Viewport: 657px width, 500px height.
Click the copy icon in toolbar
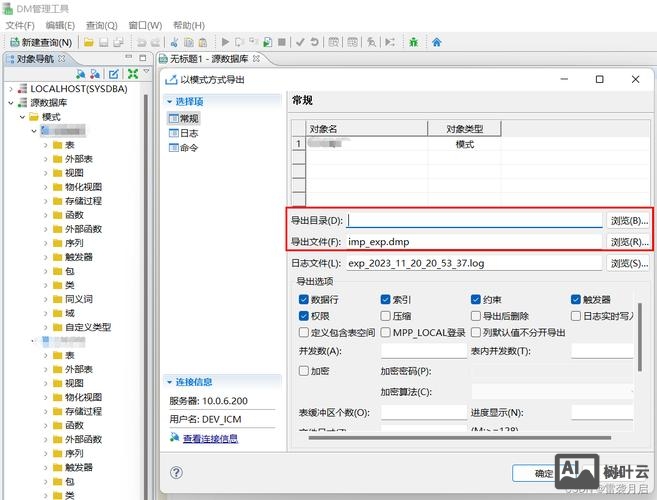coord(189,42)
